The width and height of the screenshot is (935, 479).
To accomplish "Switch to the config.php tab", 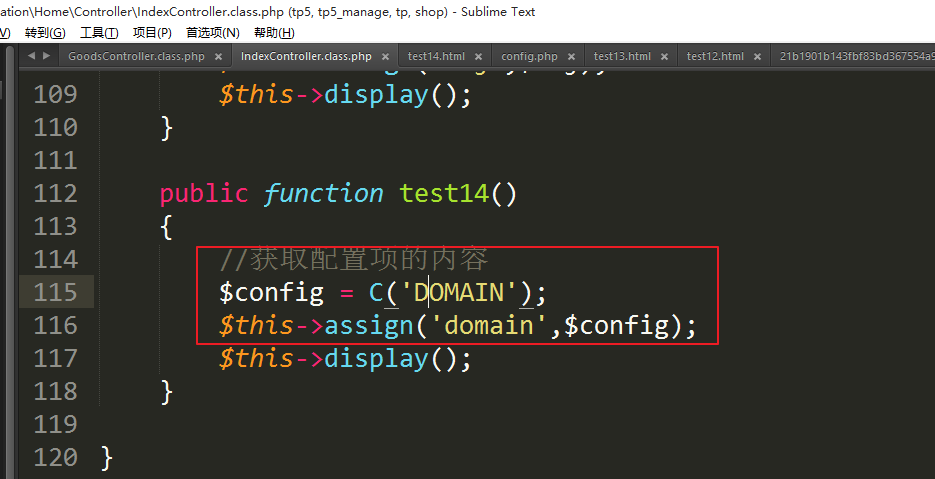I will click(529, 57).
